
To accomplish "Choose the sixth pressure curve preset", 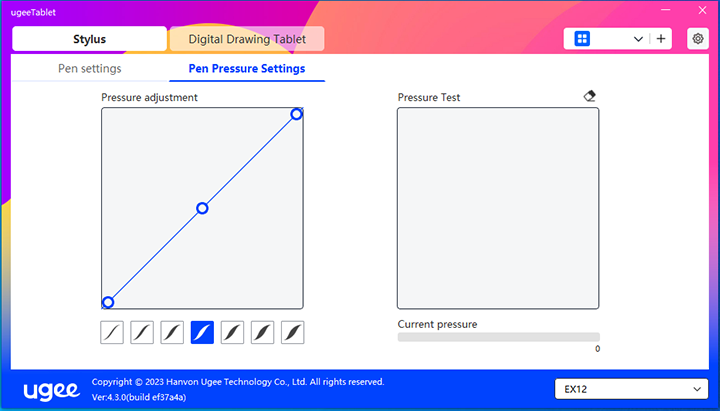I will (262, 332).
